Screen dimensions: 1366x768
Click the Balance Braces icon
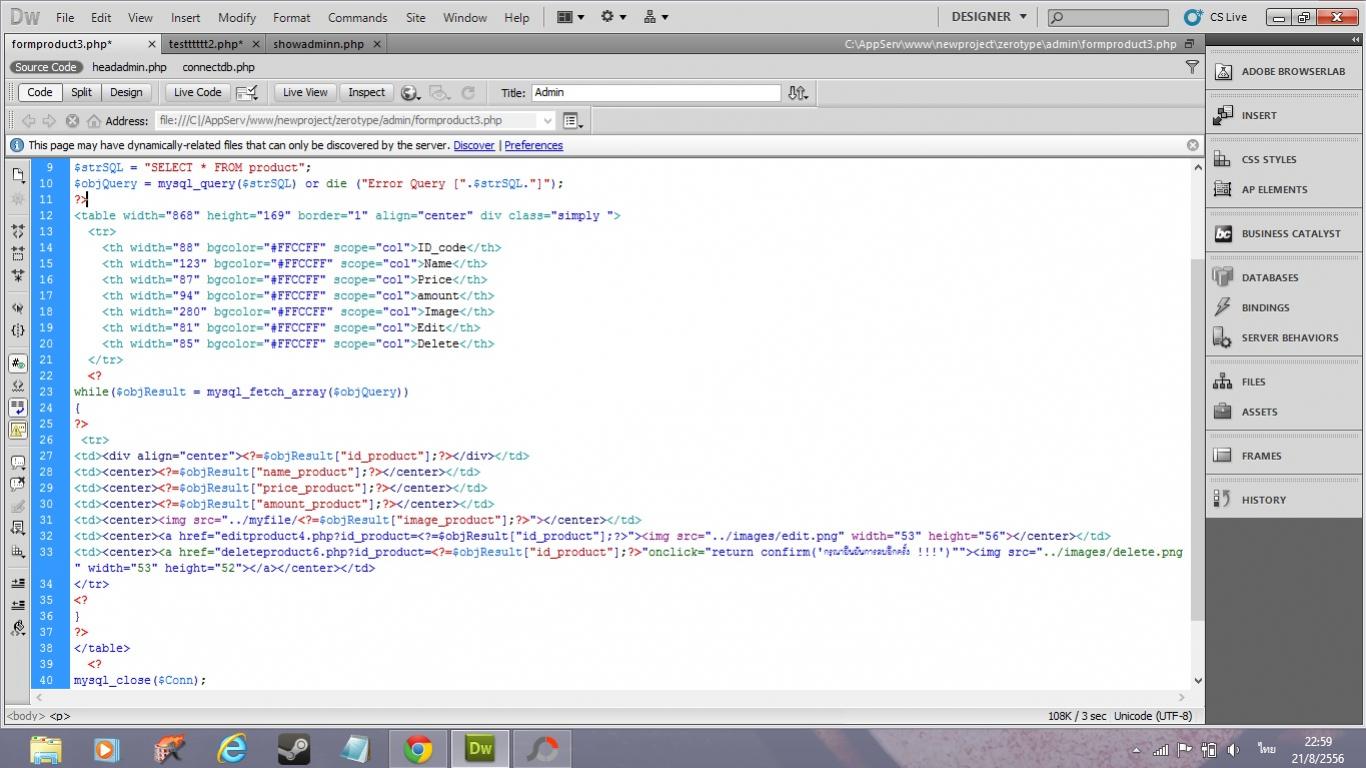coord(18,330)
